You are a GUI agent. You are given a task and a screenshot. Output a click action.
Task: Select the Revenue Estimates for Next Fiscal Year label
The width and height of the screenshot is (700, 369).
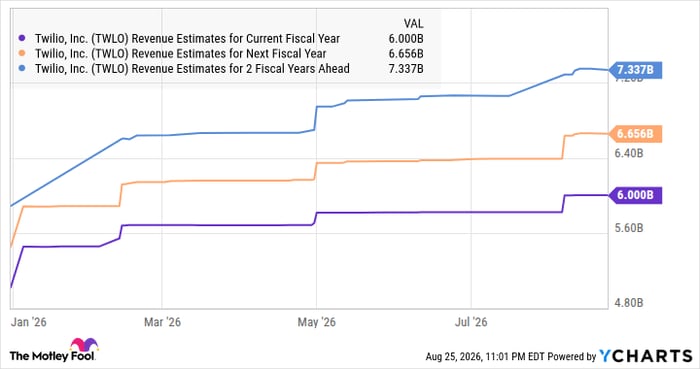tap(181, 54)
